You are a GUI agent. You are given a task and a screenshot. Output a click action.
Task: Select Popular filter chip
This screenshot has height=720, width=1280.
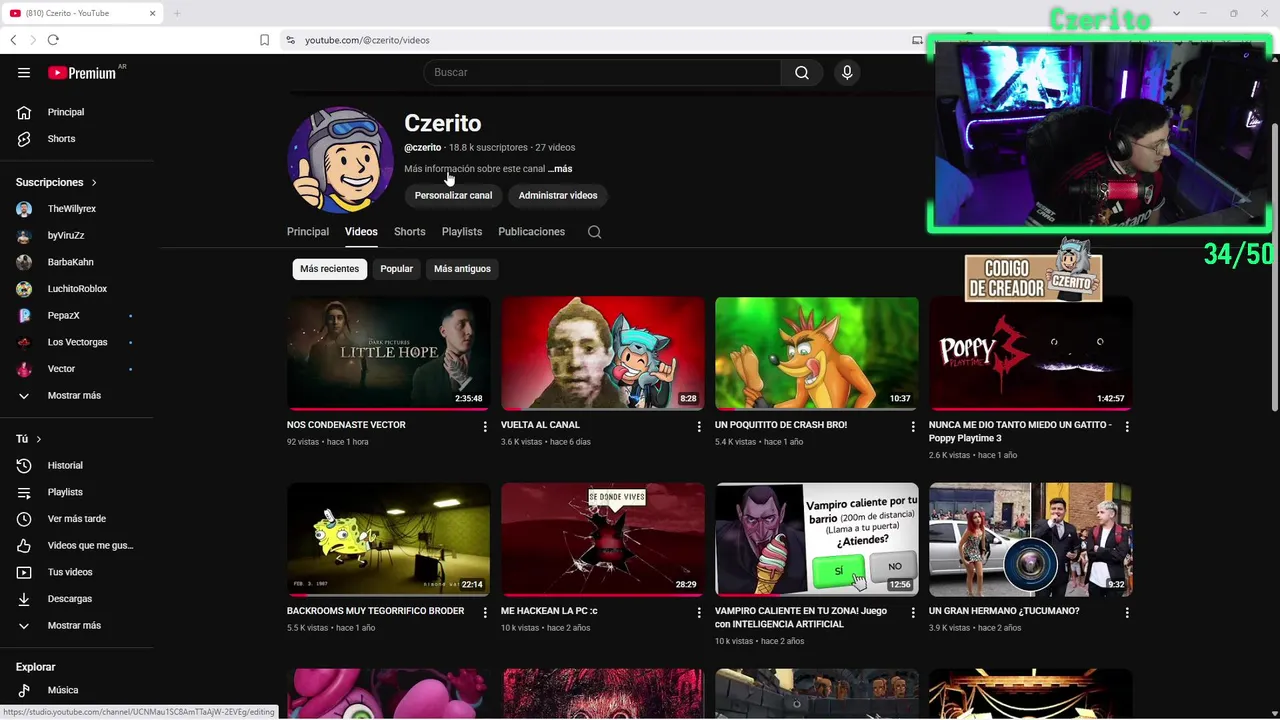396,269
